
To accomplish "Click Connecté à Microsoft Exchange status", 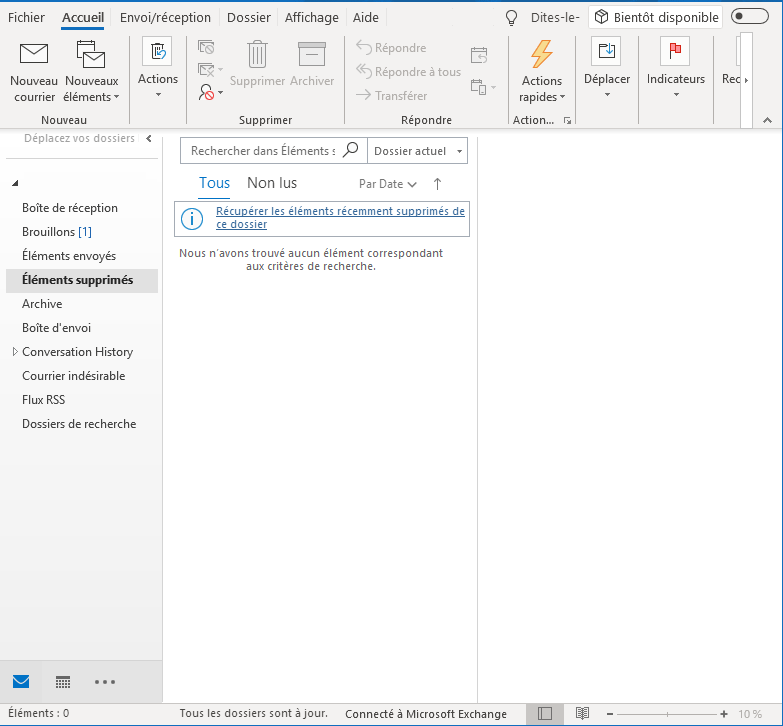I will pos(425,714).
